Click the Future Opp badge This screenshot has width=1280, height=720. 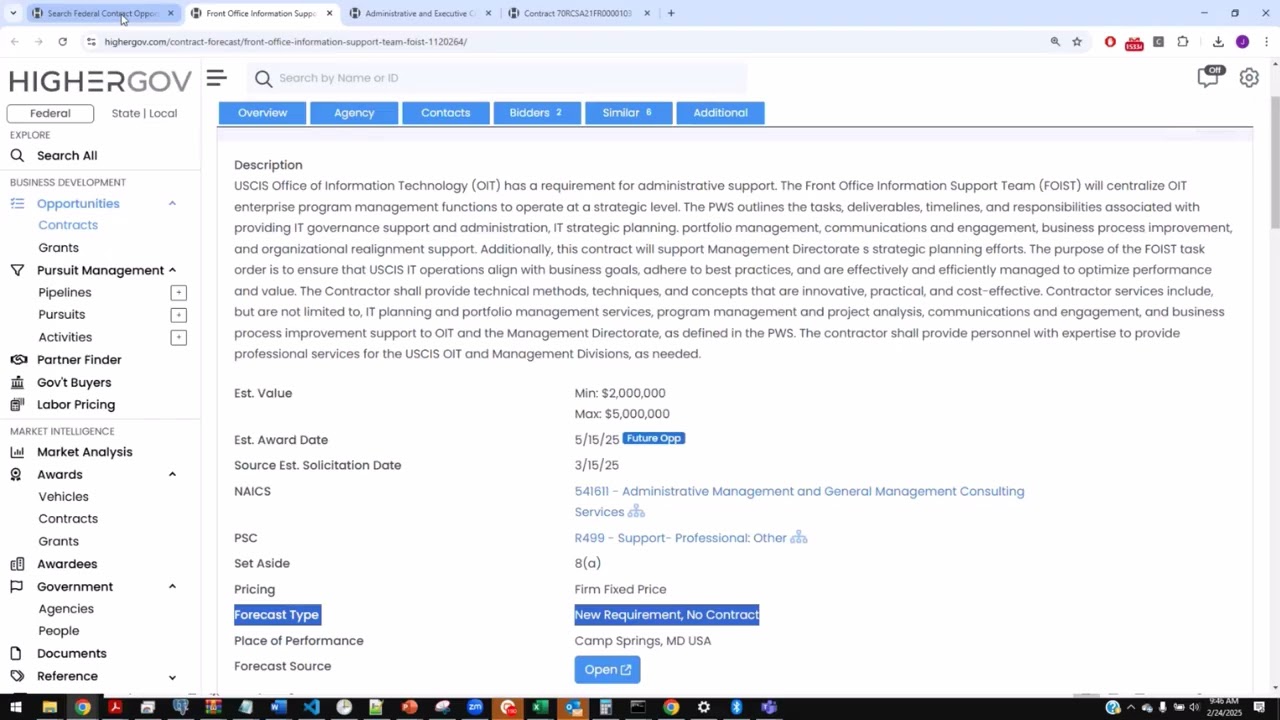653,438
